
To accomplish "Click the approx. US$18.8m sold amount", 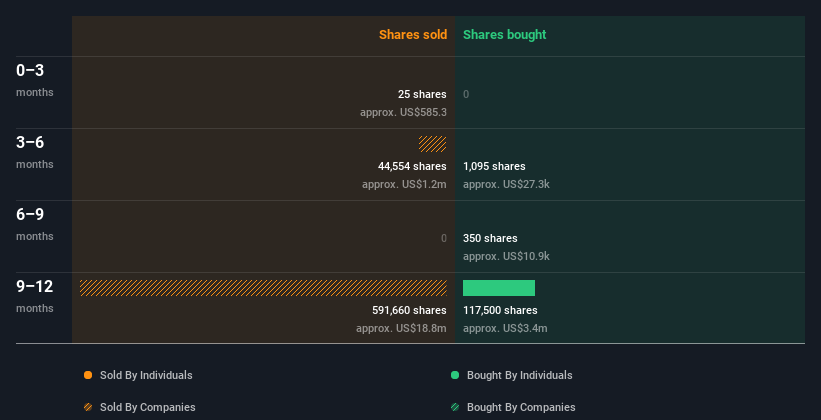I will pos(401,328).
